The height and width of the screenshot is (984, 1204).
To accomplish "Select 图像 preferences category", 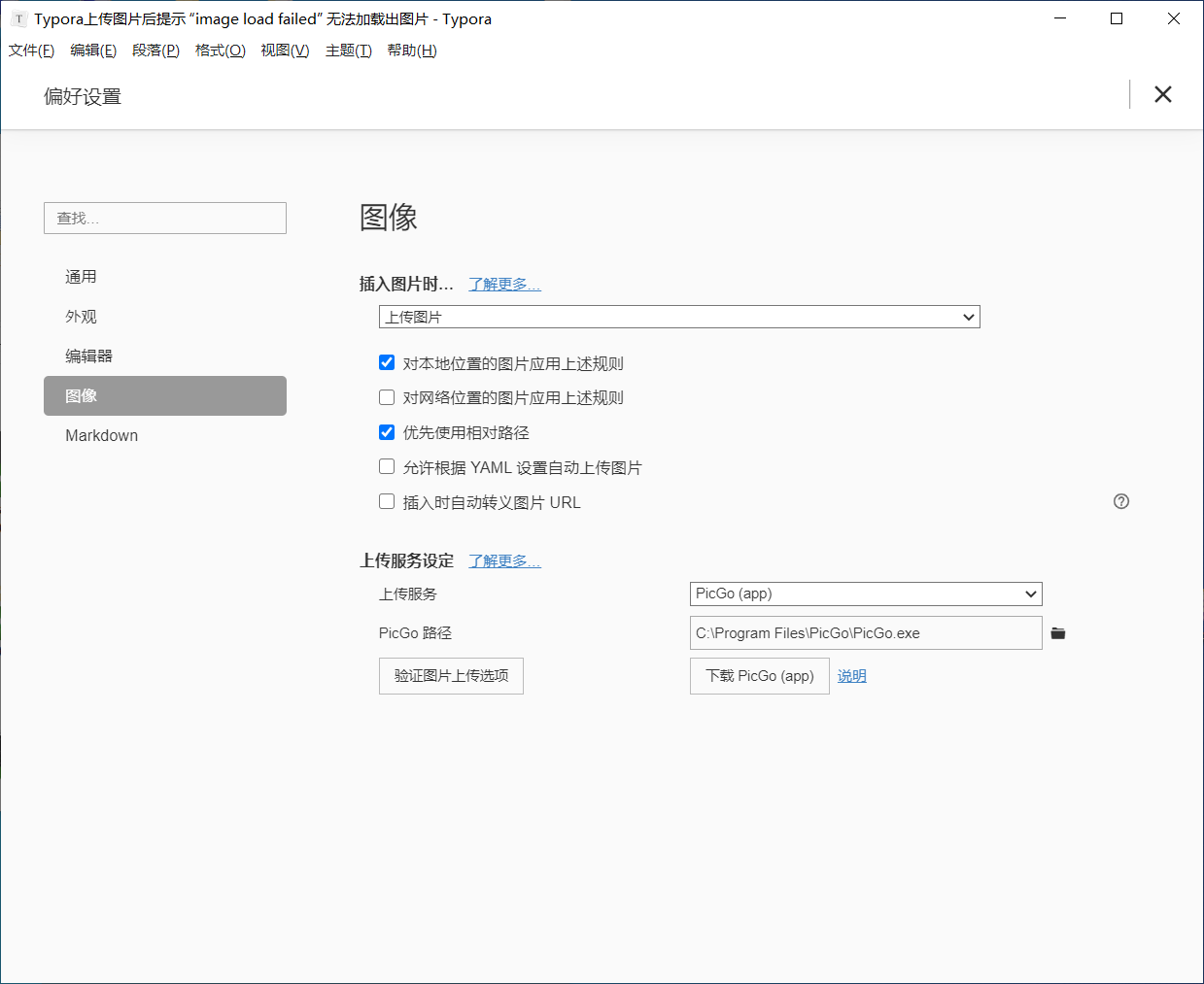I will point(165,395).
